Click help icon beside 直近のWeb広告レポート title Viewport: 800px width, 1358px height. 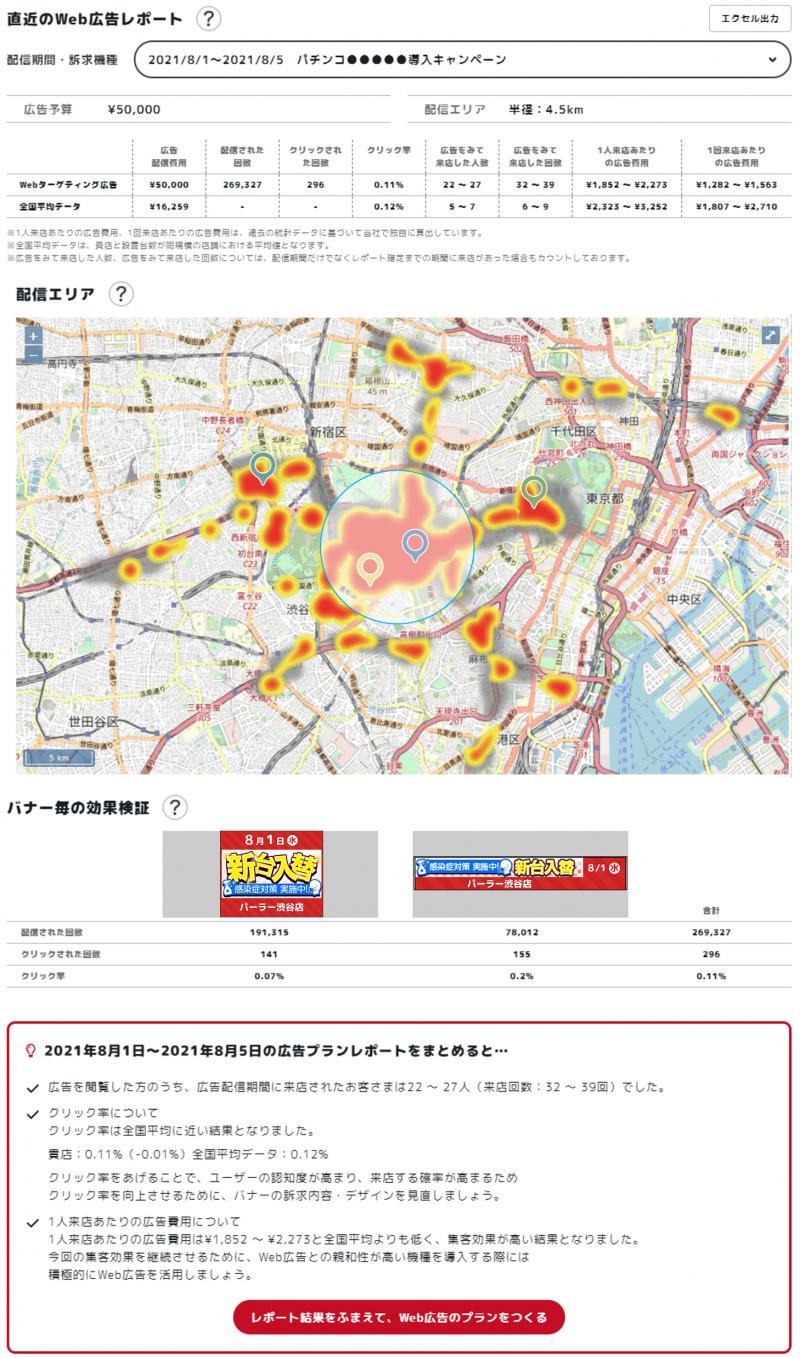coord(208,19)
